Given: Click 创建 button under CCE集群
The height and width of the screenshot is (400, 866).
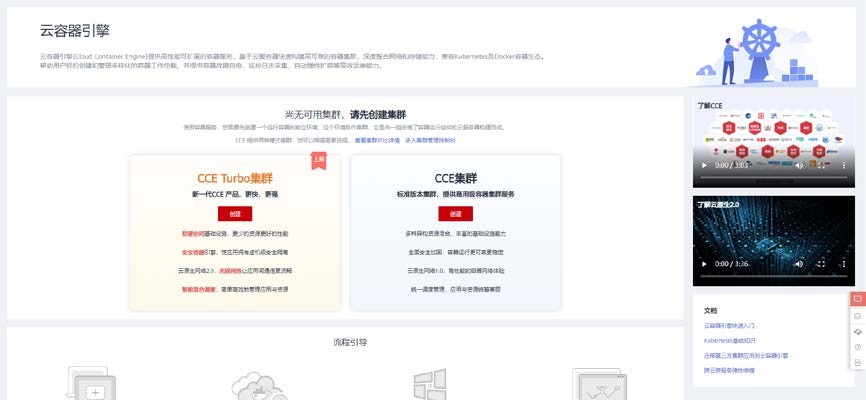Looking at the screenshot, I should [456, 214].
